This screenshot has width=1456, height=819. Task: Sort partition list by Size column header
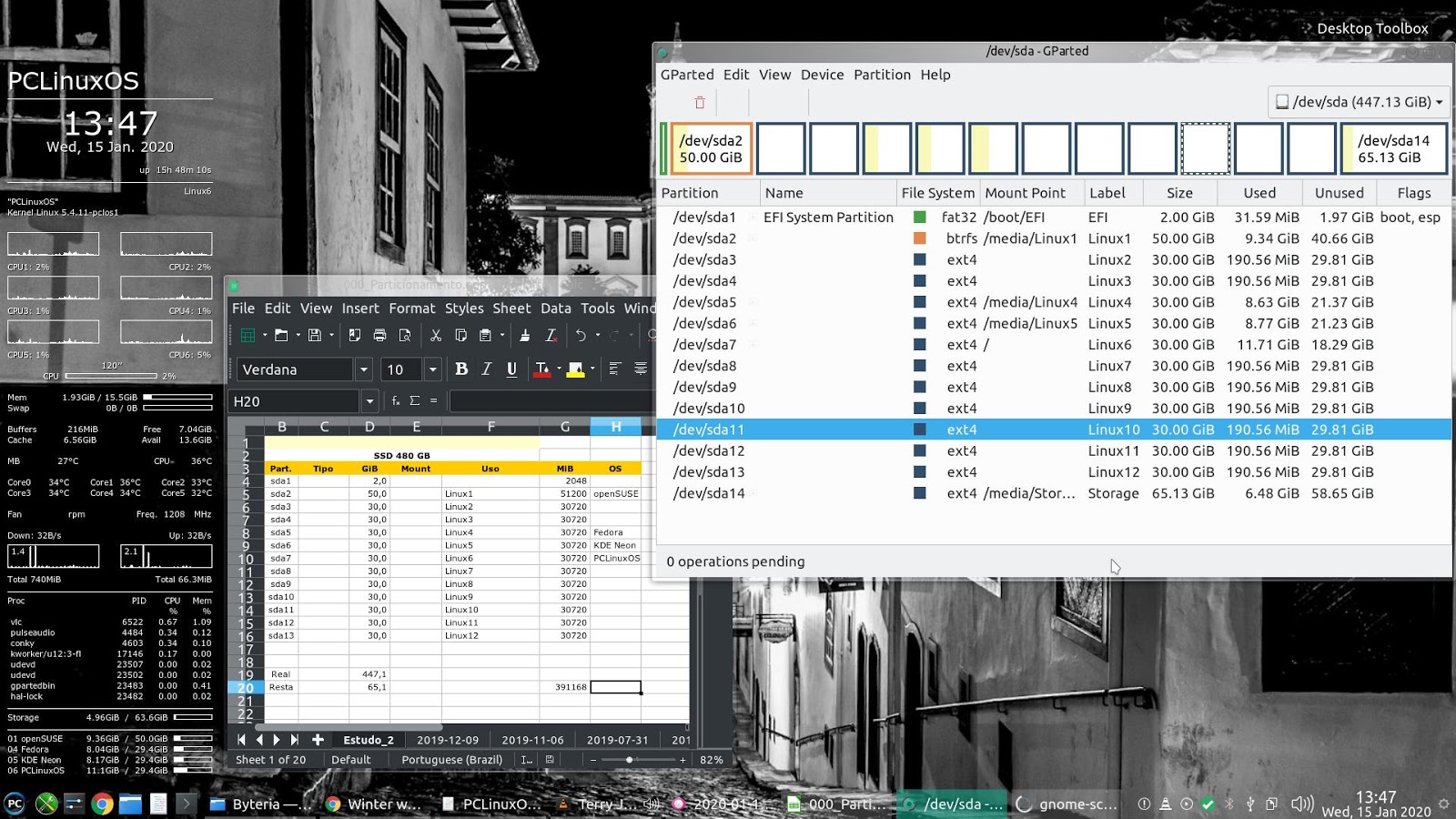point(1179,193)
